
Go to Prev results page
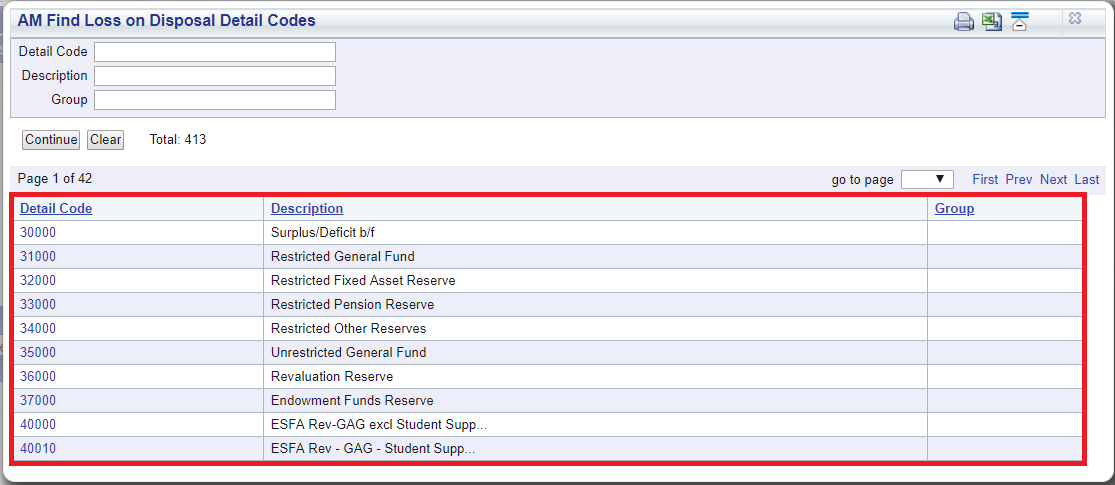point(1019,180)
